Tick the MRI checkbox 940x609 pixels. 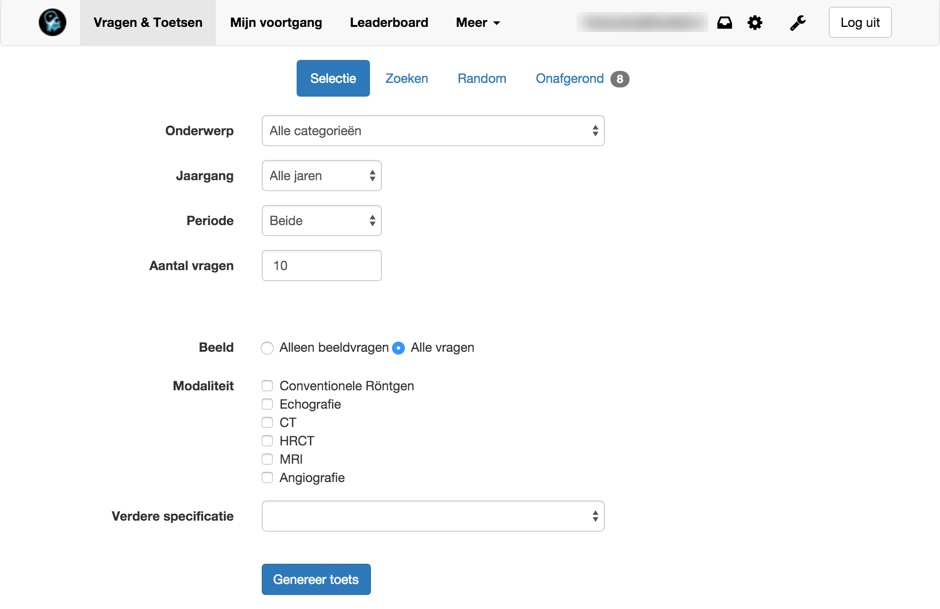point(267,459)
